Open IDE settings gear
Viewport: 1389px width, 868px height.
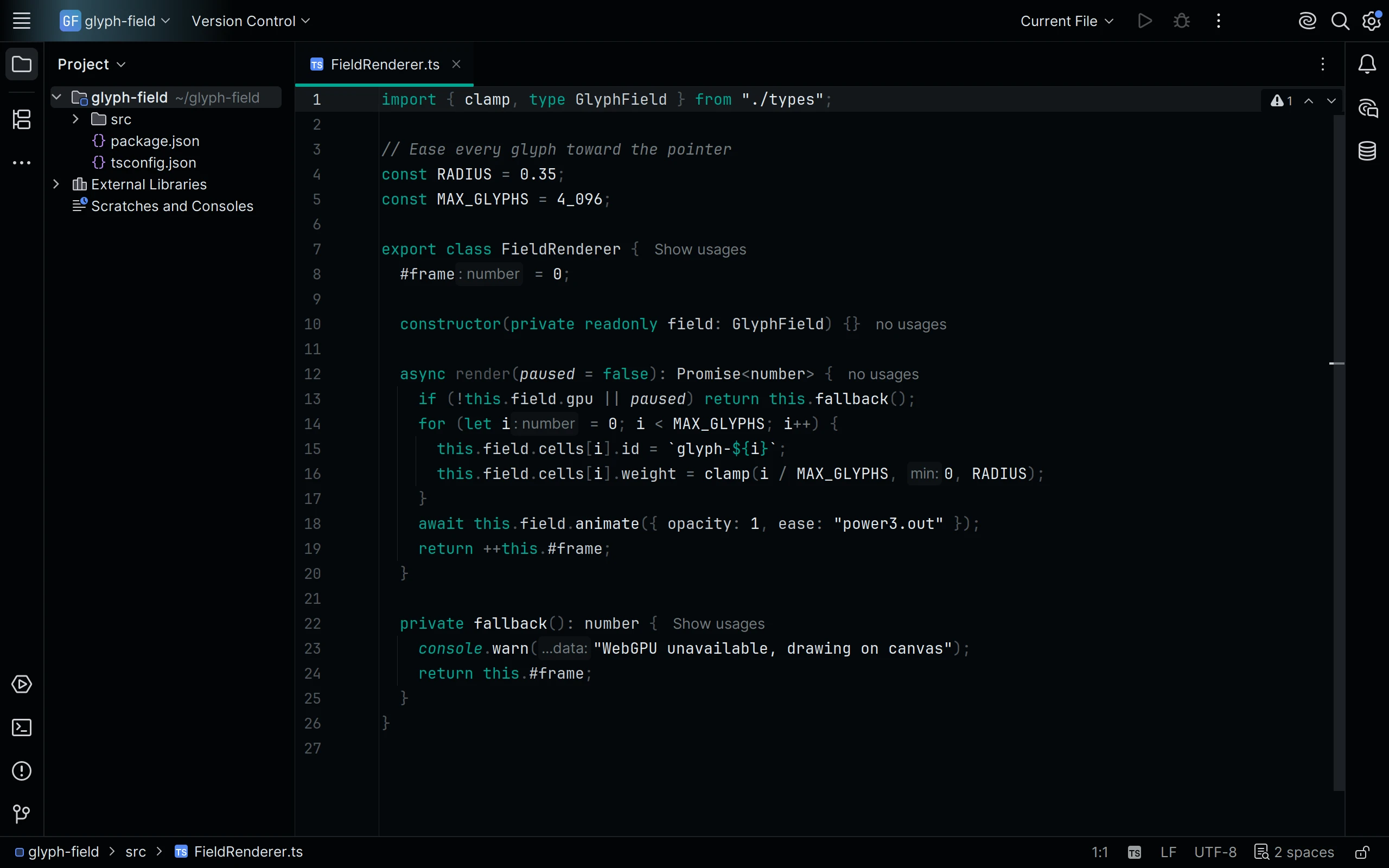1372,21
